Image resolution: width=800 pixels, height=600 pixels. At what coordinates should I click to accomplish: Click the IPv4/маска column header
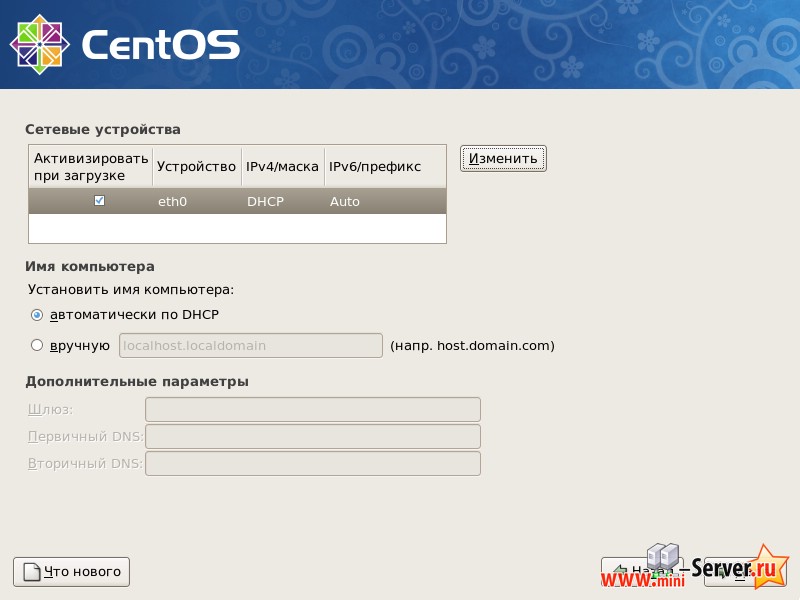pos(283,166)
